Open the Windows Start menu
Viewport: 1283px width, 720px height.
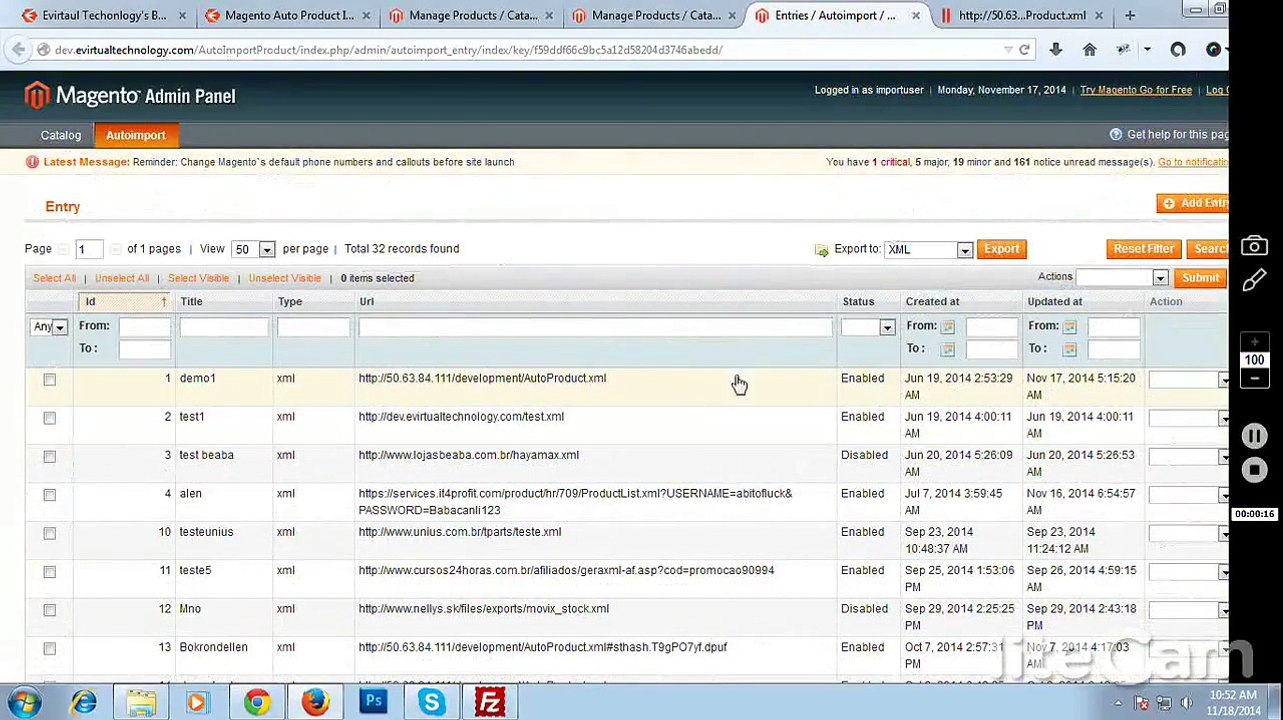(22, 702)
